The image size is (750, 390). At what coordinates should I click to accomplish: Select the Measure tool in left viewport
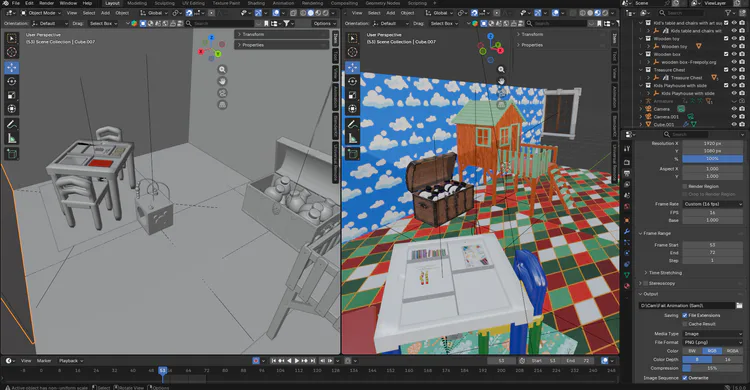tap(12, 138)
